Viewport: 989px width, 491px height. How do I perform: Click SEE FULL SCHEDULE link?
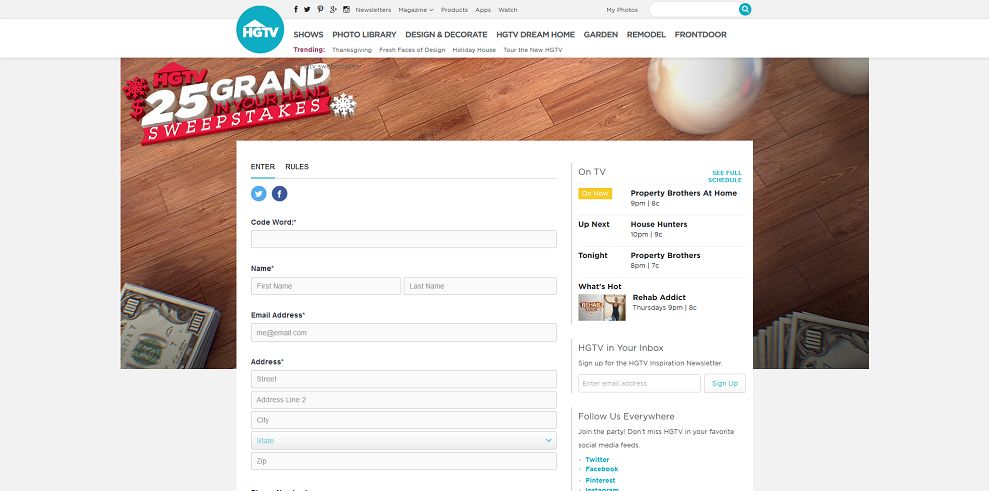[725, 176]
